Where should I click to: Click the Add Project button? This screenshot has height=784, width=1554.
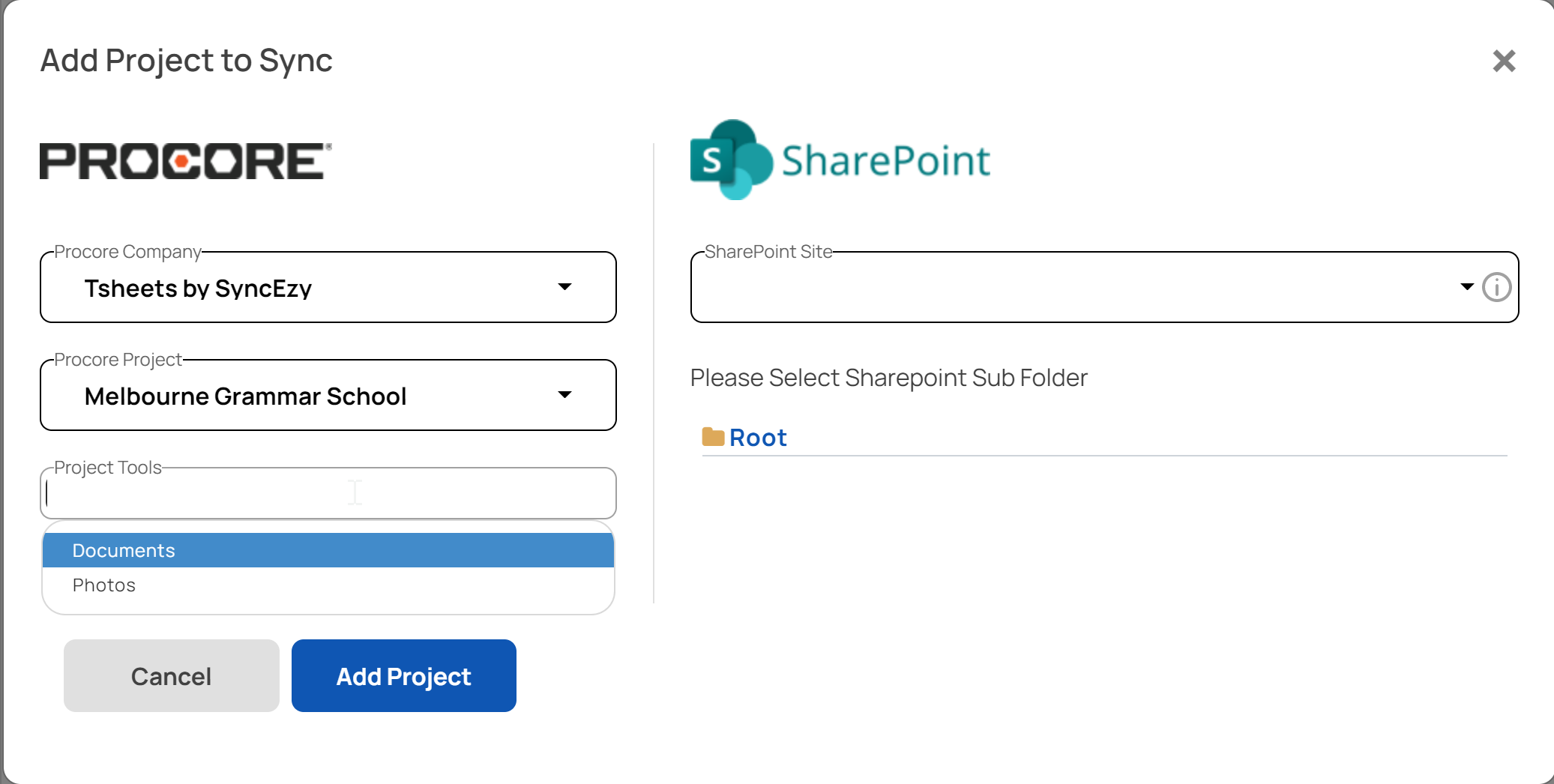tap(403, 675)
